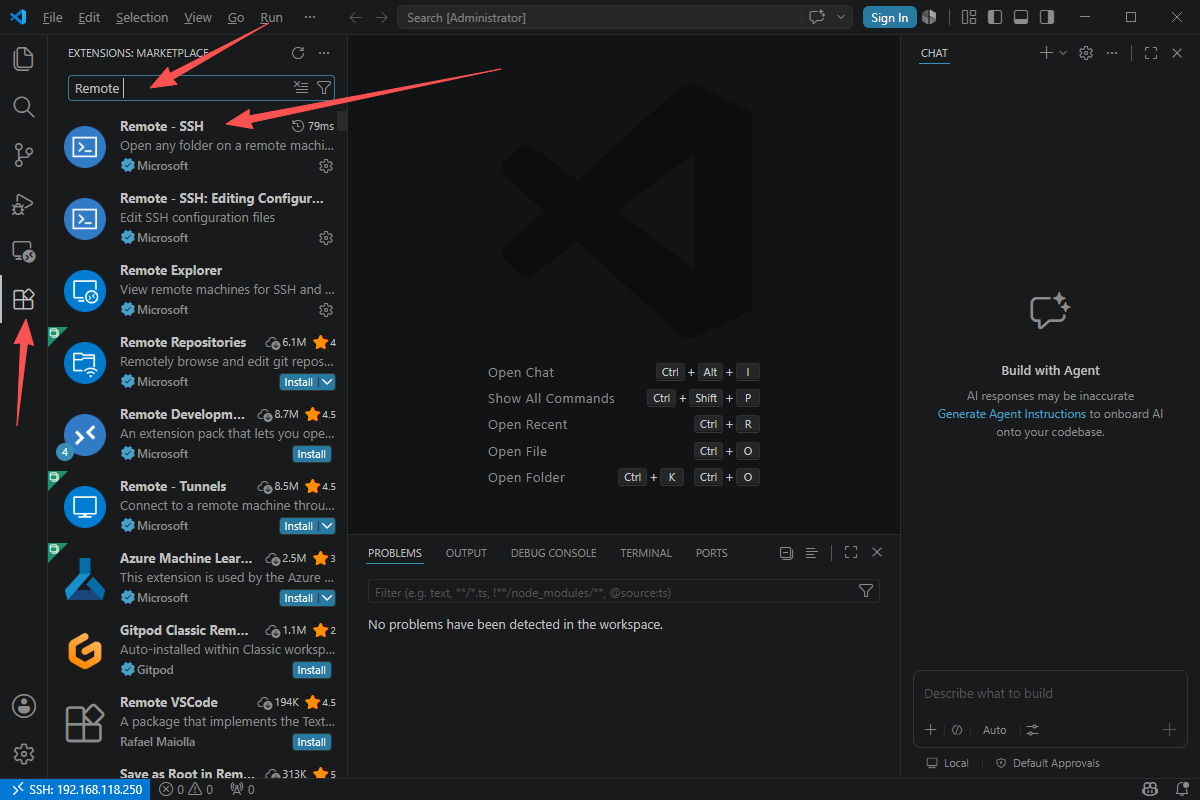Install the Gitpod Classic Remote extension
The width and height of the screenshot is (1200, 800).
point(312,670)
